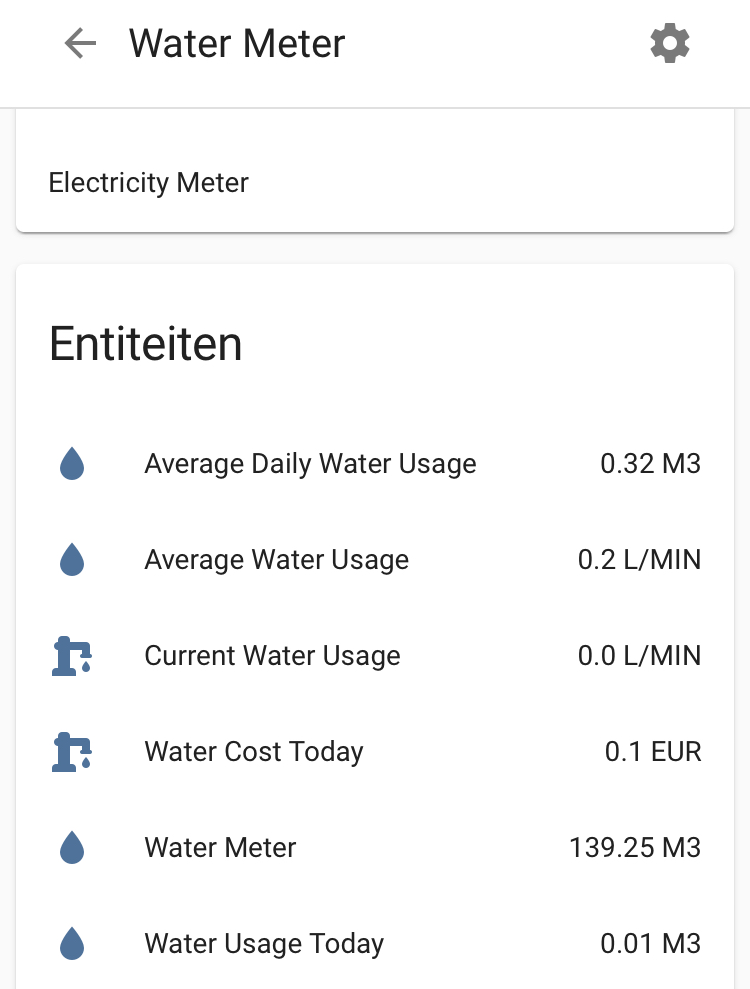Click Water Cost Today faucet icon
Screen dimensions: 750x989
(72, 752)
